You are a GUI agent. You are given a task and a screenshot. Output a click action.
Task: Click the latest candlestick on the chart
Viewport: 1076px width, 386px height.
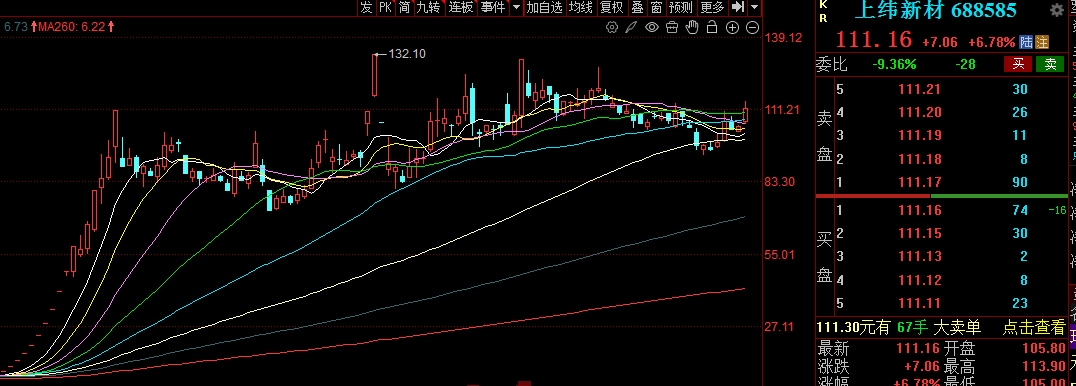(746, 112)
